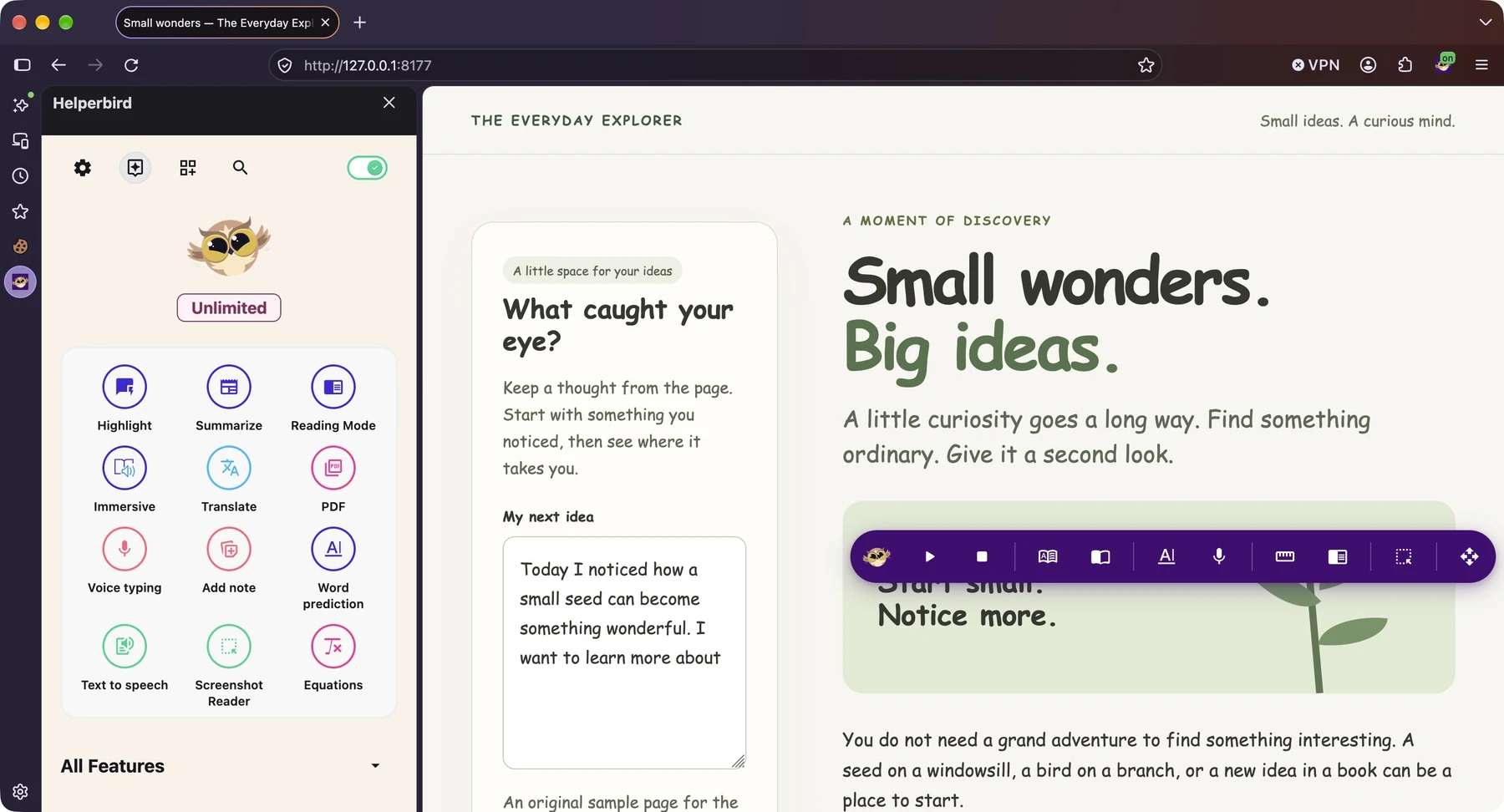Click the owl logo on the floating toolbar
The image size is (1504, 812).
pyautogui.click(x=876, y=556)
